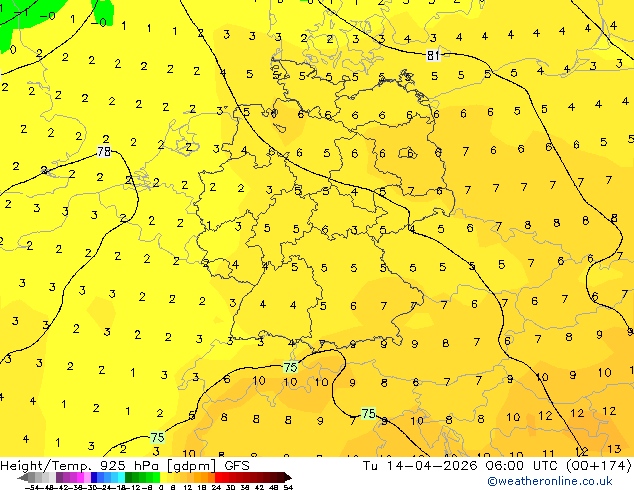Image resolution: width=634 pixels, height=490 pixels.
Task: Click the 54 label on the color scale
Action: coord(288,488)
